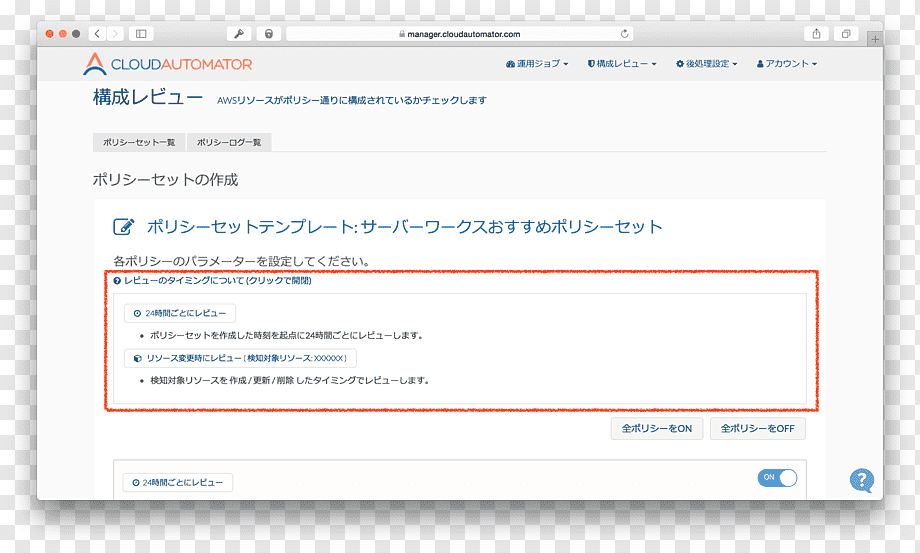The height and width of the screenshot is (553, 920).
Task: Click the 構成レビュー page heading
Action: 148,97
